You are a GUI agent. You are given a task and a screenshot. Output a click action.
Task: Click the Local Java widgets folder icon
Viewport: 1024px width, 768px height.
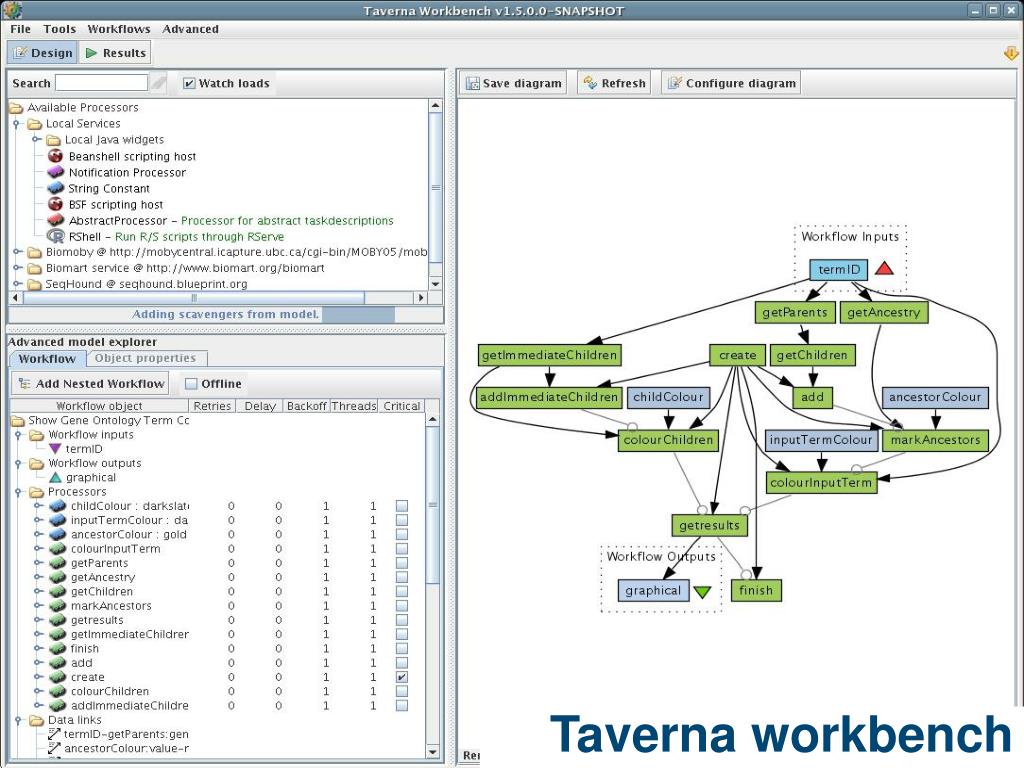pos(54,140)
